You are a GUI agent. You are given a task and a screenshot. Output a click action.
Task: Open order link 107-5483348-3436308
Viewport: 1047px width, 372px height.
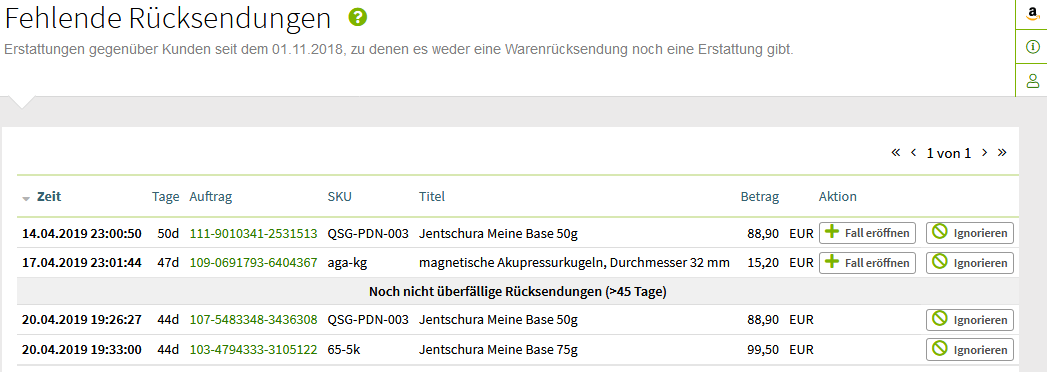click(254, 321)
